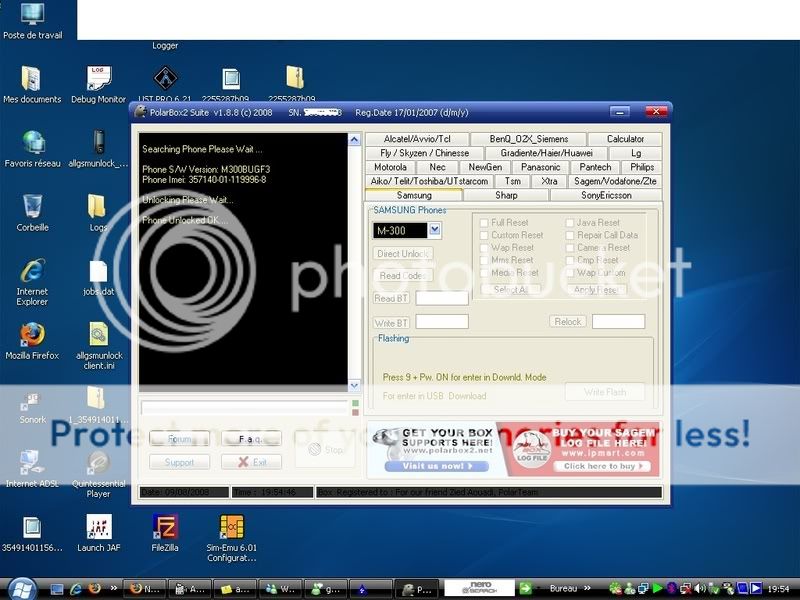This screenshot has width=800, height=600.
Task: Enable the Java Reset checkbox
Action: click(x=570, y=223)
